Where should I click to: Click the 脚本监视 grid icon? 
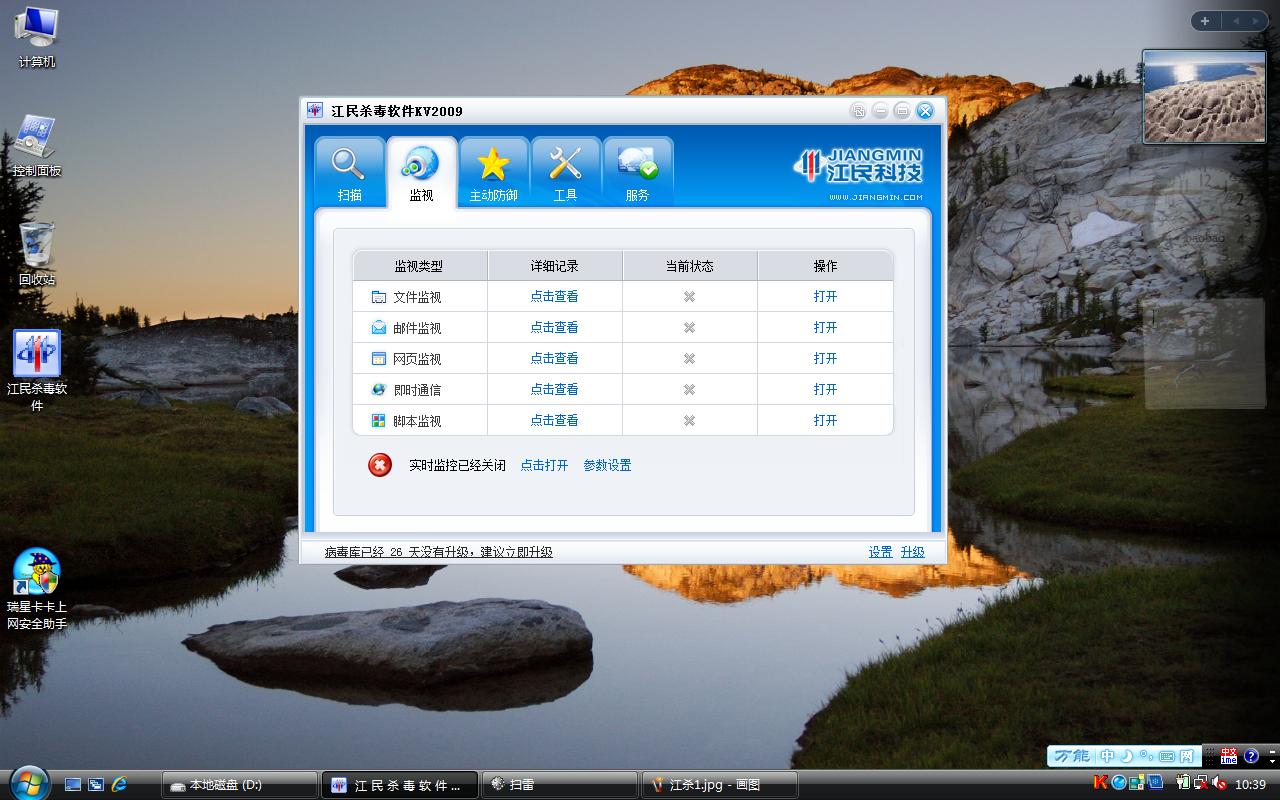pos(378,421)
